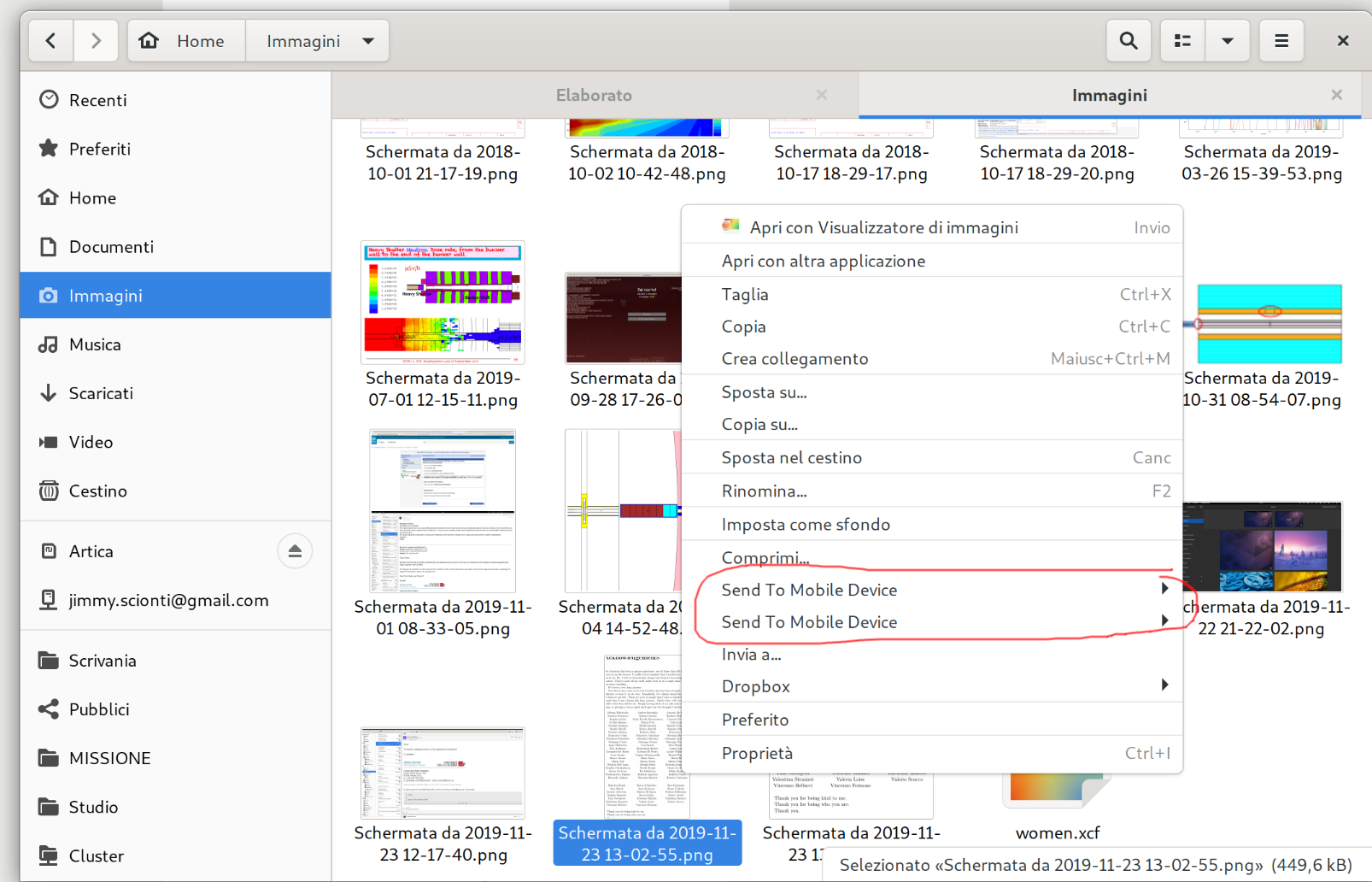Click the MISSIONE folder icon
Image resolution: width=1372 pixels, height=882 pixels.
[50, 758]
